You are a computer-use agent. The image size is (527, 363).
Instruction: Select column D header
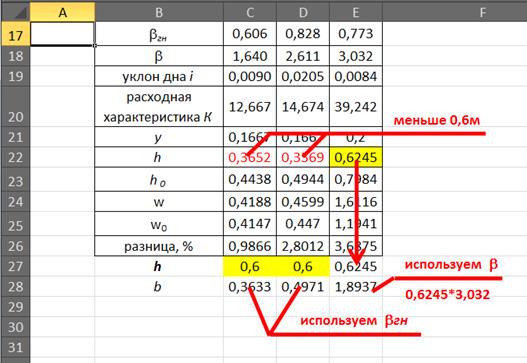click(303, 12)
